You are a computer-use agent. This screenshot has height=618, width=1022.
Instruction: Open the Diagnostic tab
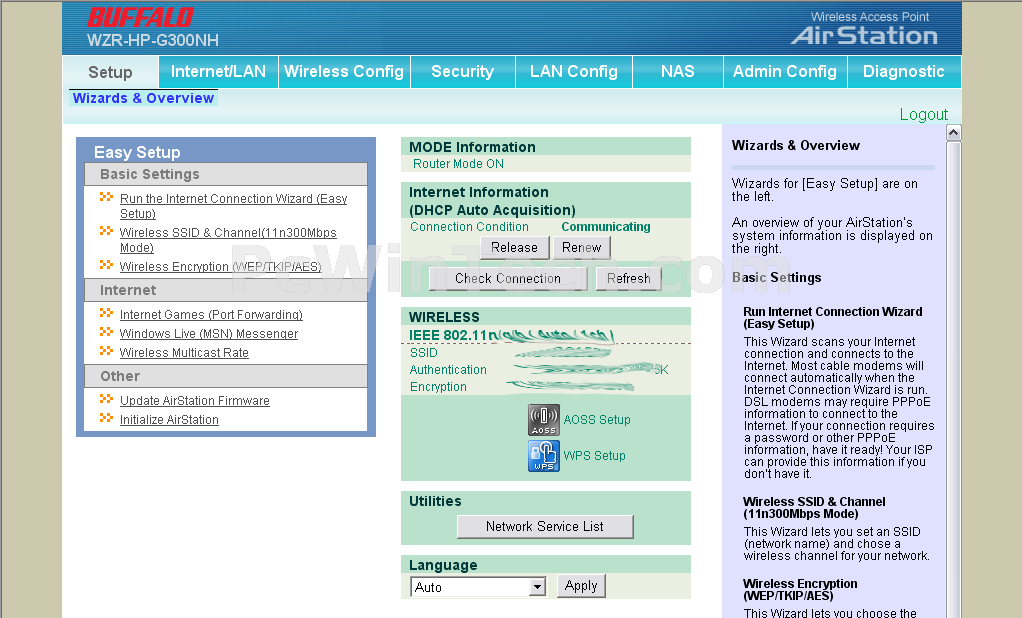pos(903,72)
